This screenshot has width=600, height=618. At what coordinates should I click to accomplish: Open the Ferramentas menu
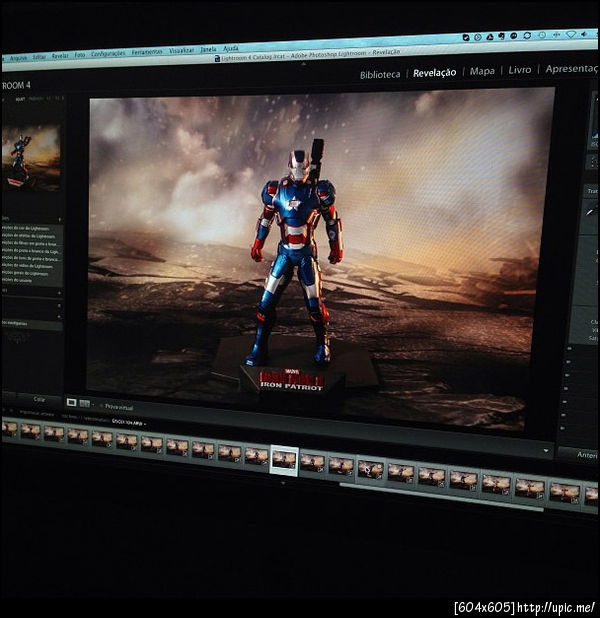tap(147, 52)
